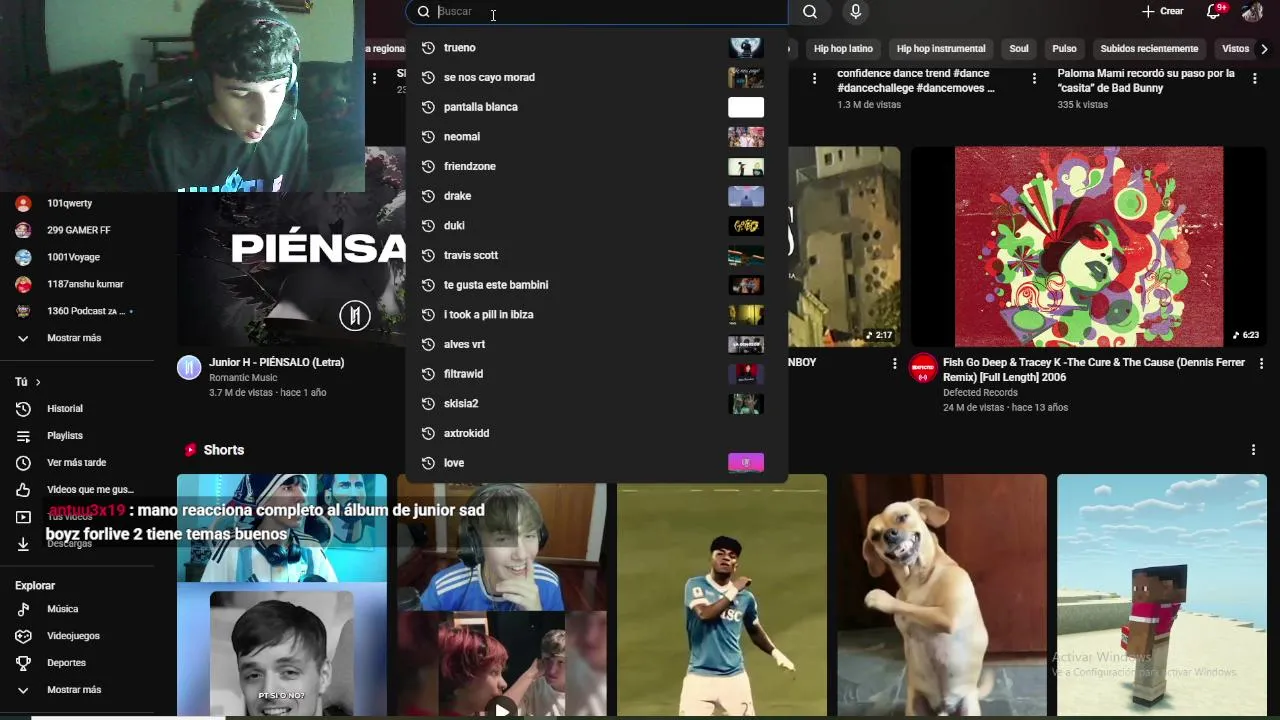Select the Pulso filter chip
This screenshot has height=720, width=1280.
tap(1064, 48)
